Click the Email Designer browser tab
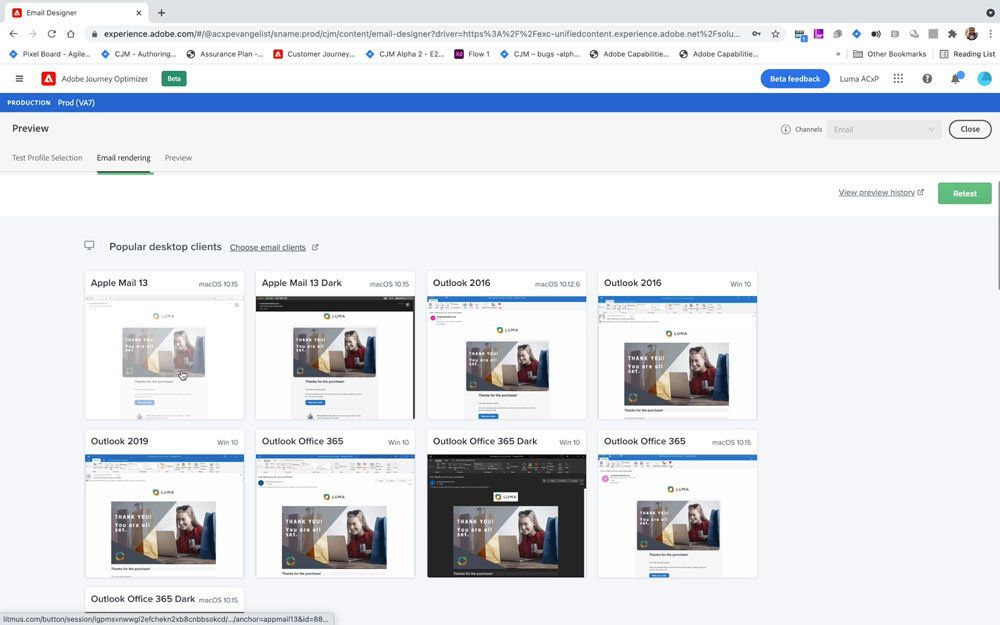 point(77,13)
